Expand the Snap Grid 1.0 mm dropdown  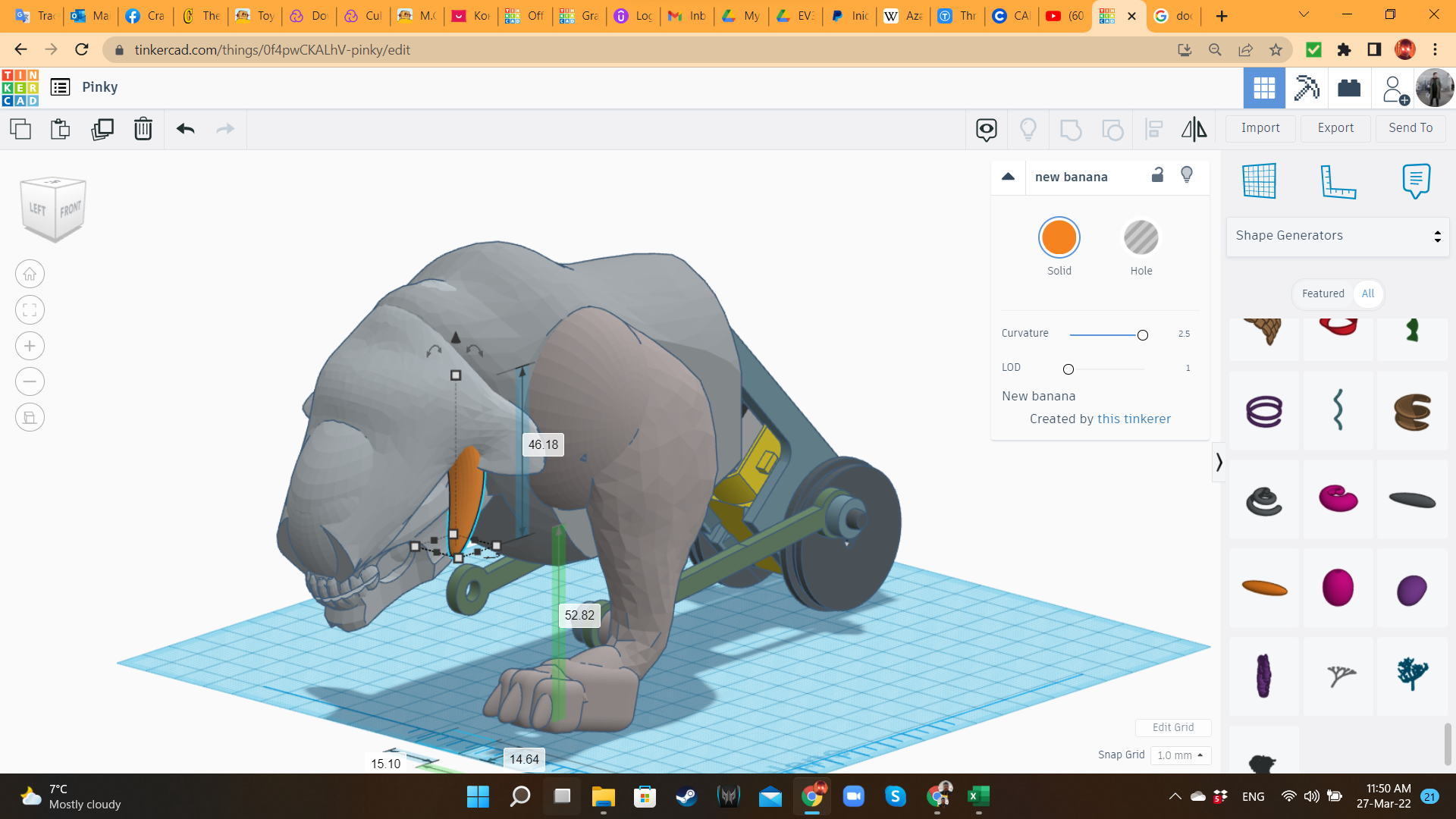point(1181,755)
